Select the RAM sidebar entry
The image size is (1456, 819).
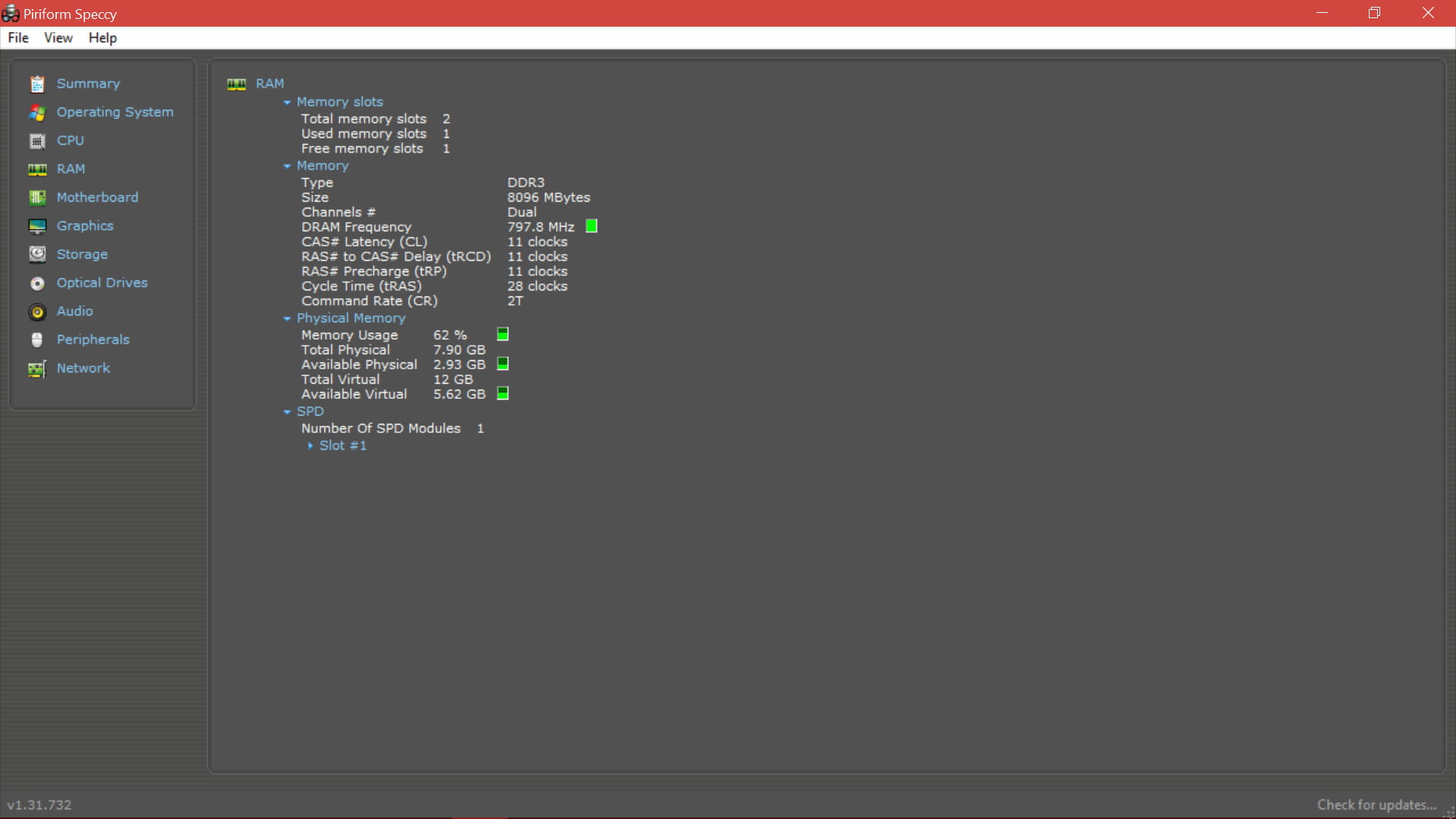(x=71, y=169)
